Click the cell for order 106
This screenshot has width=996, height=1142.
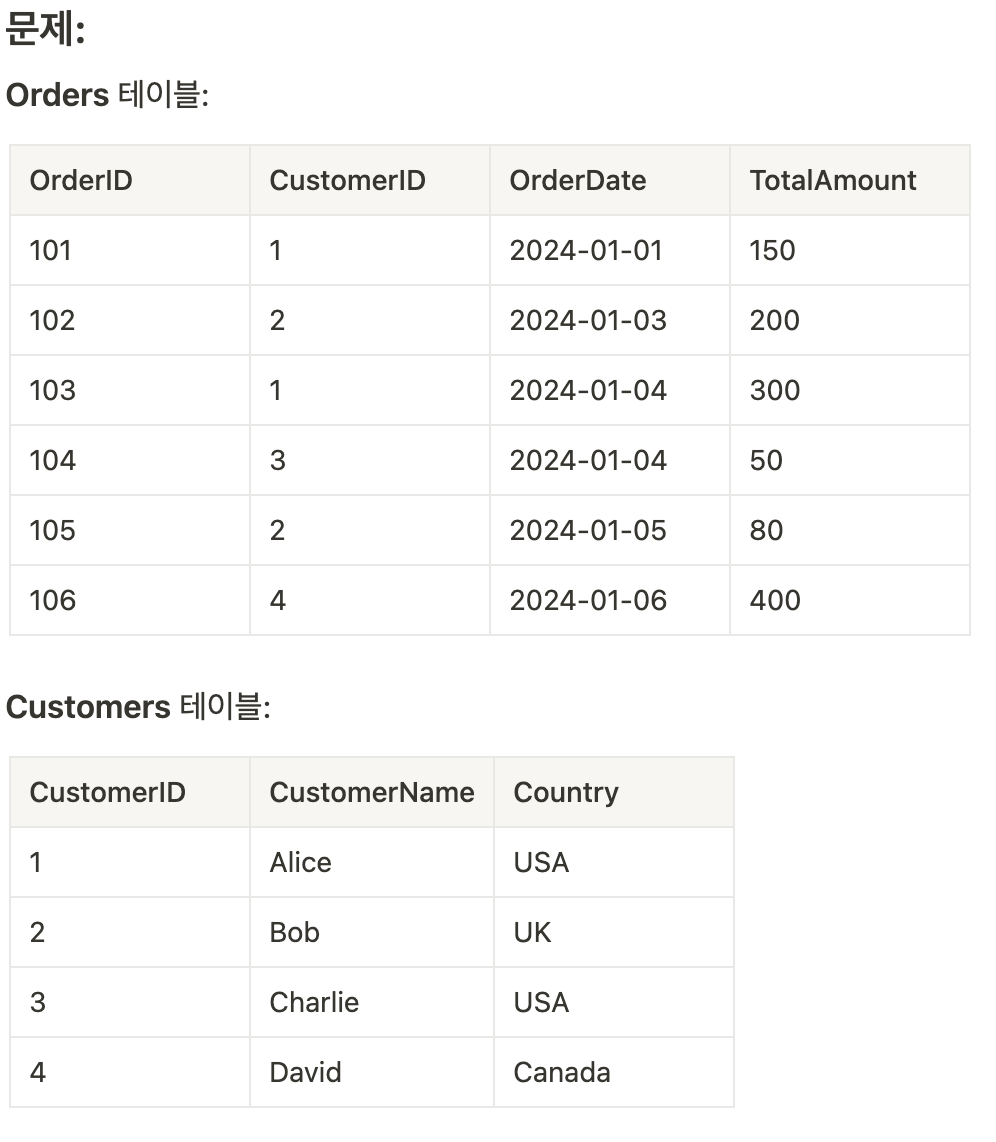(53, 600)
